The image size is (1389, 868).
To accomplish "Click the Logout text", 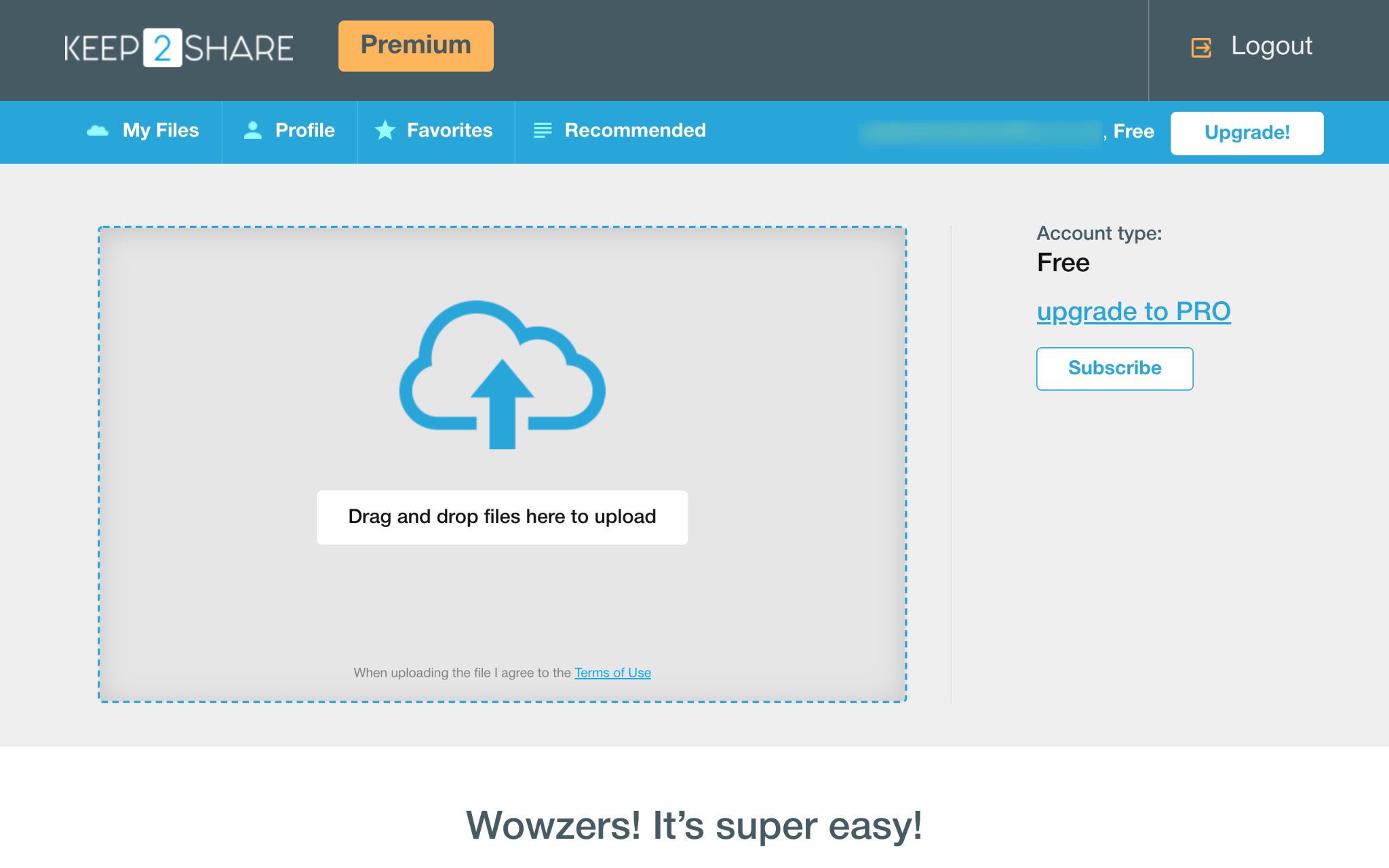I will tap(1271, 46).
